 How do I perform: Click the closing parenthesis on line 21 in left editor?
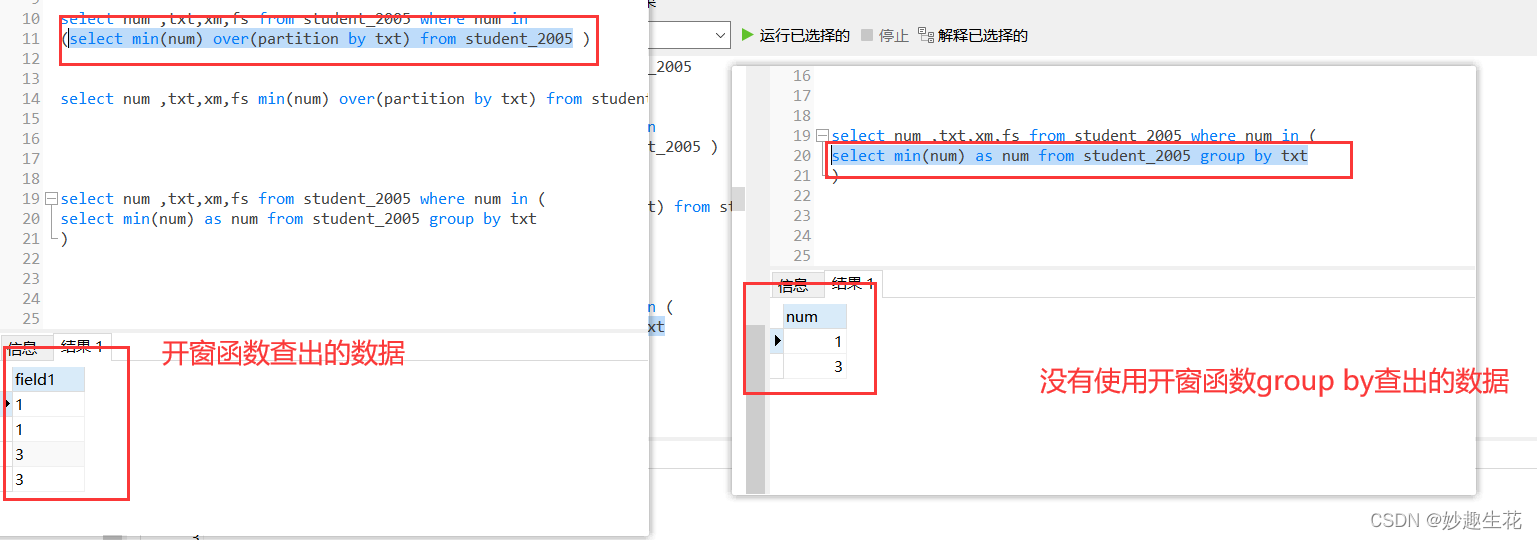click(x=64, y=239)
